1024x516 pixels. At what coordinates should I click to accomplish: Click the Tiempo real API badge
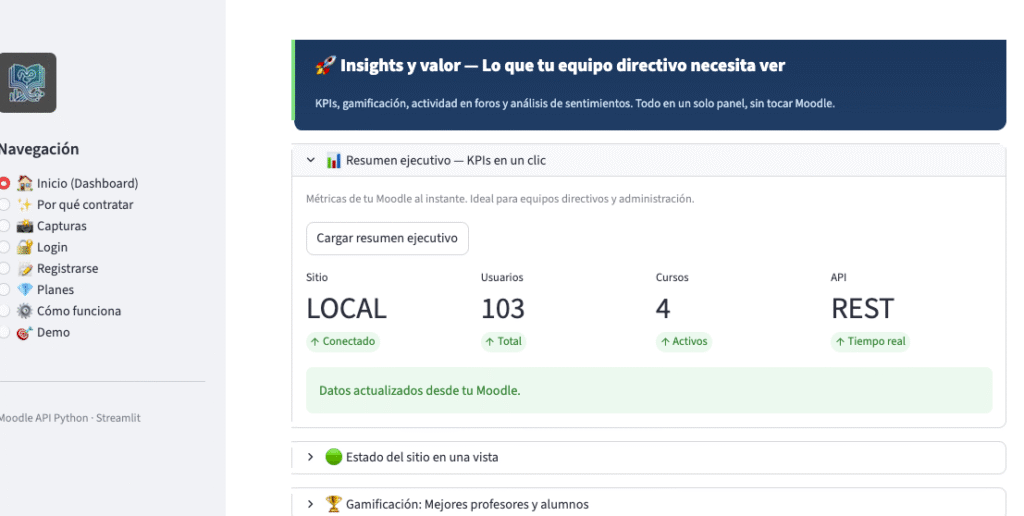869,341
